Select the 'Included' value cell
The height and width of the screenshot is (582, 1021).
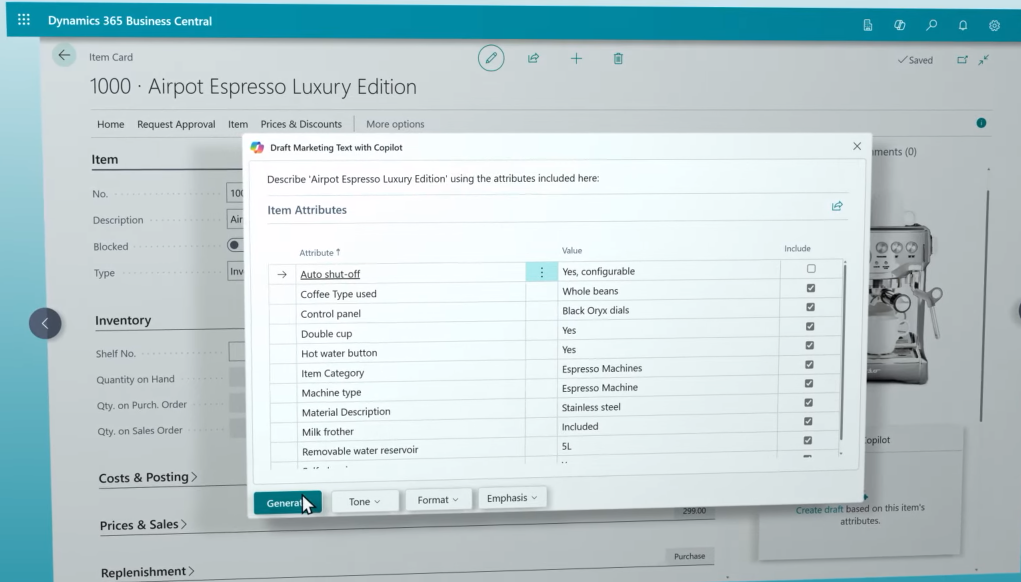coord(667,426)
